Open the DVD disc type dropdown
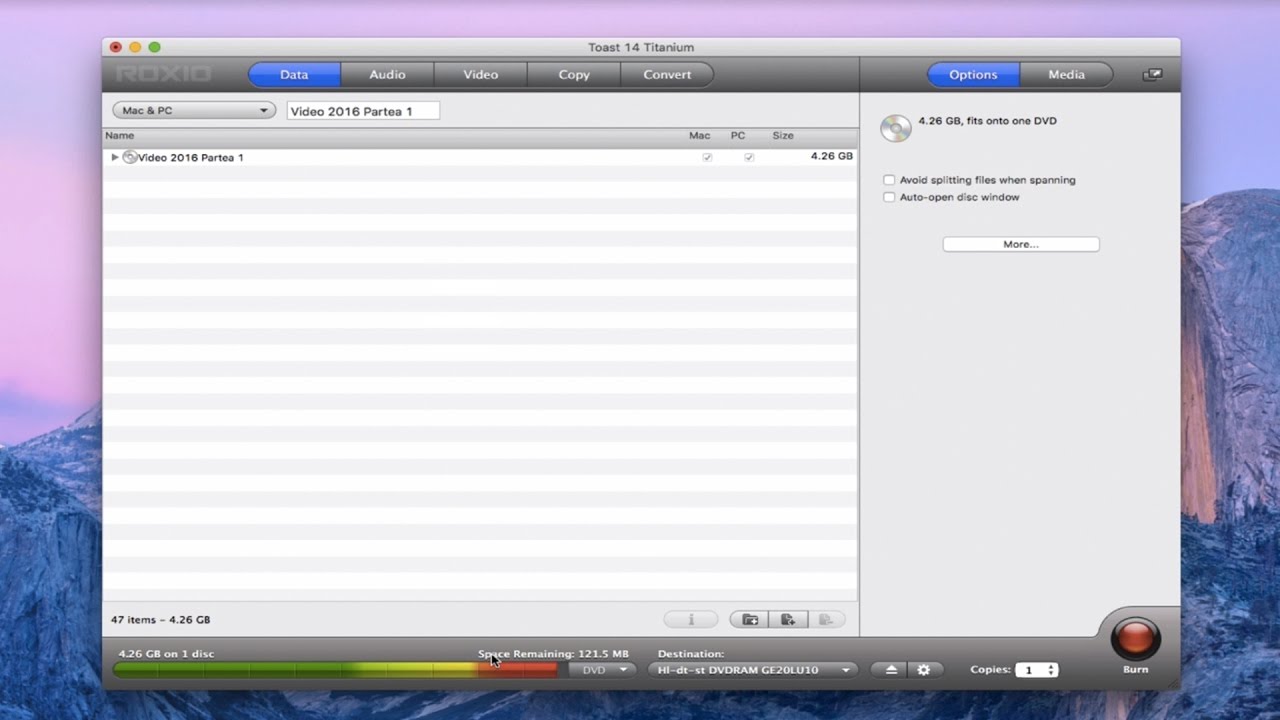1280x720 pixels. click(x=602, y=670)
